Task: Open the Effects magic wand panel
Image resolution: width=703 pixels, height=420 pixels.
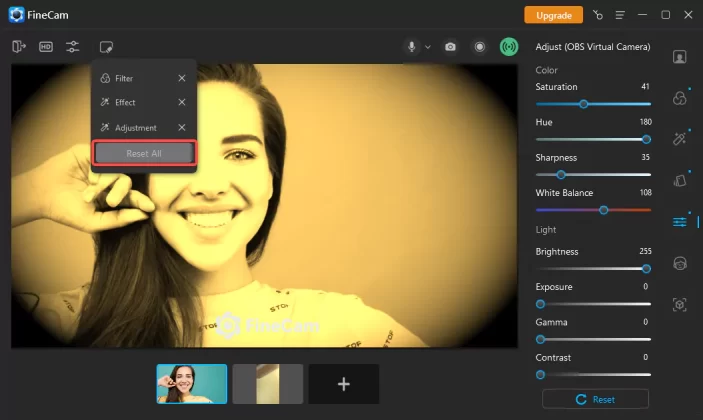Action: (680, 139)
